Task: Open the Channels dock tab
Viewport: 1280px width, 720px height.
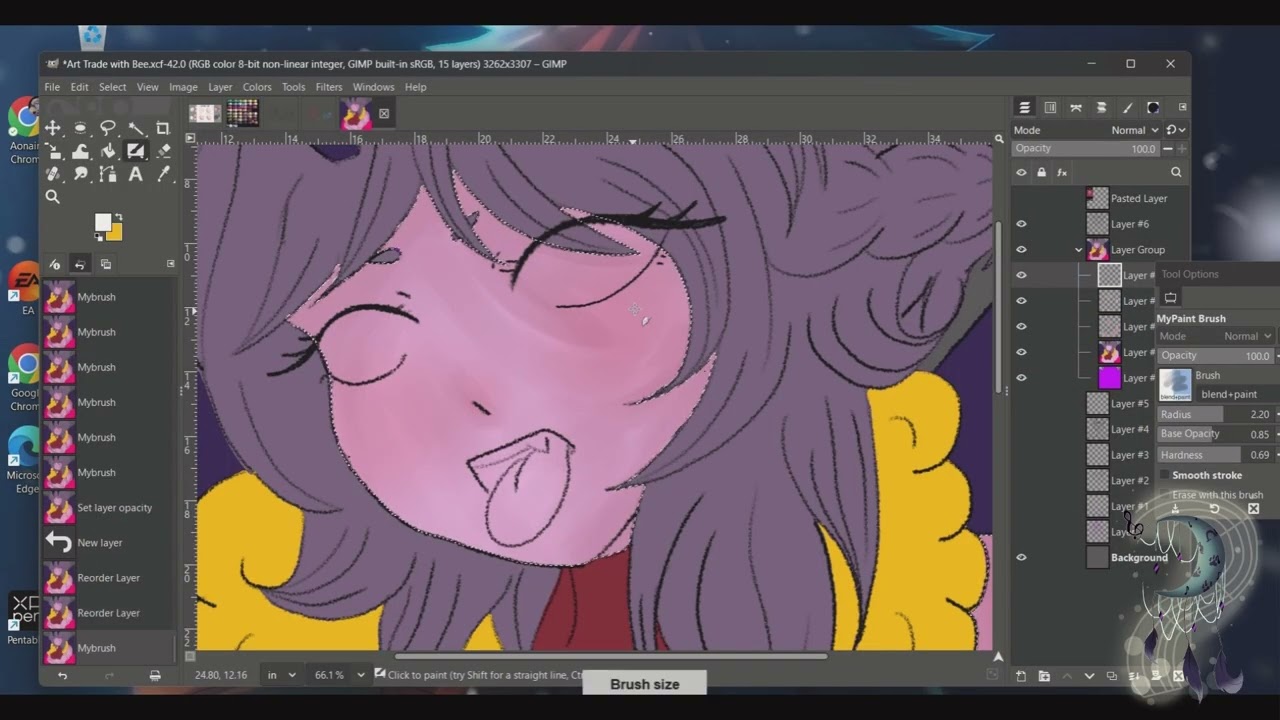Action: (1050, 108)
